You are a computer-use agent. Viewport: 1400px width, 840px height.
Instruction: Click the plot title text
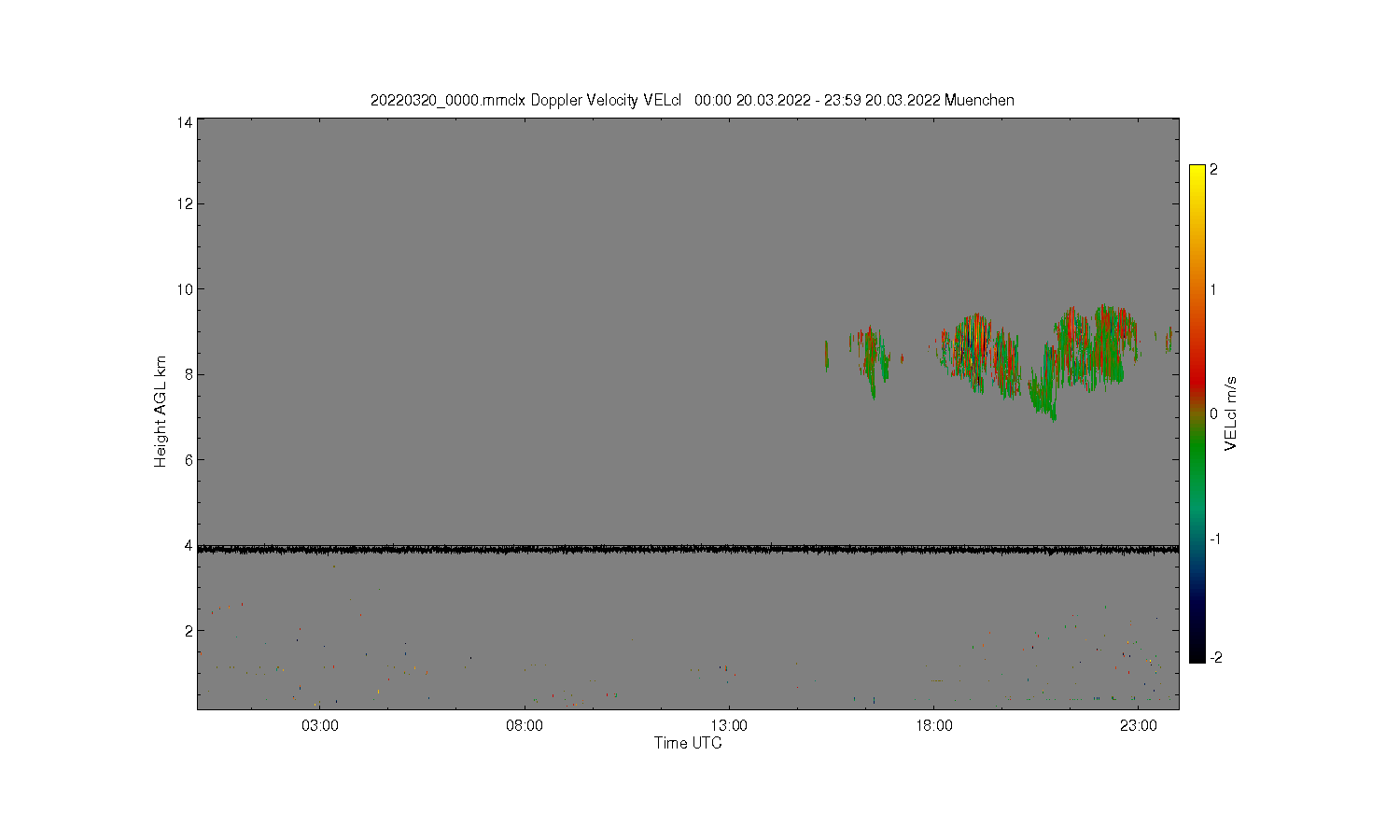(693, 100)
